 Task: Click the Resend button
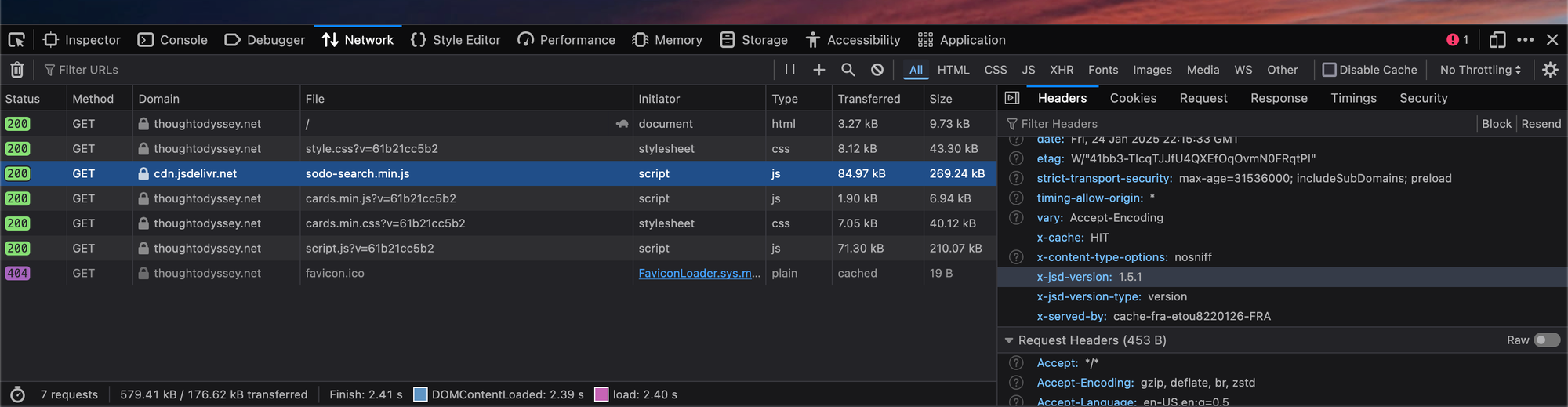[1541, 124]
